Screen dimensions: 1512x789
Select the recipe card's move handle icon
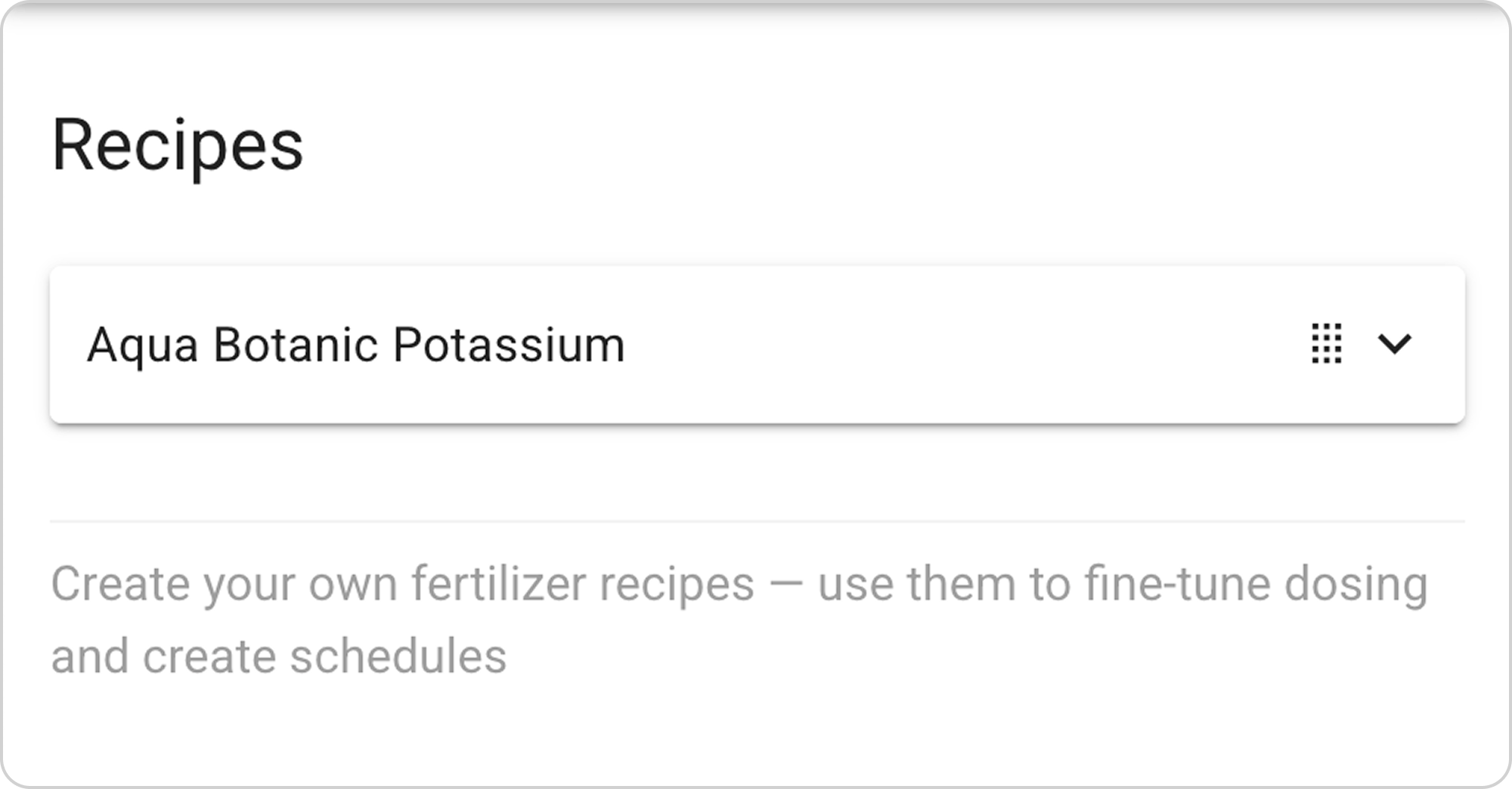1326,344
